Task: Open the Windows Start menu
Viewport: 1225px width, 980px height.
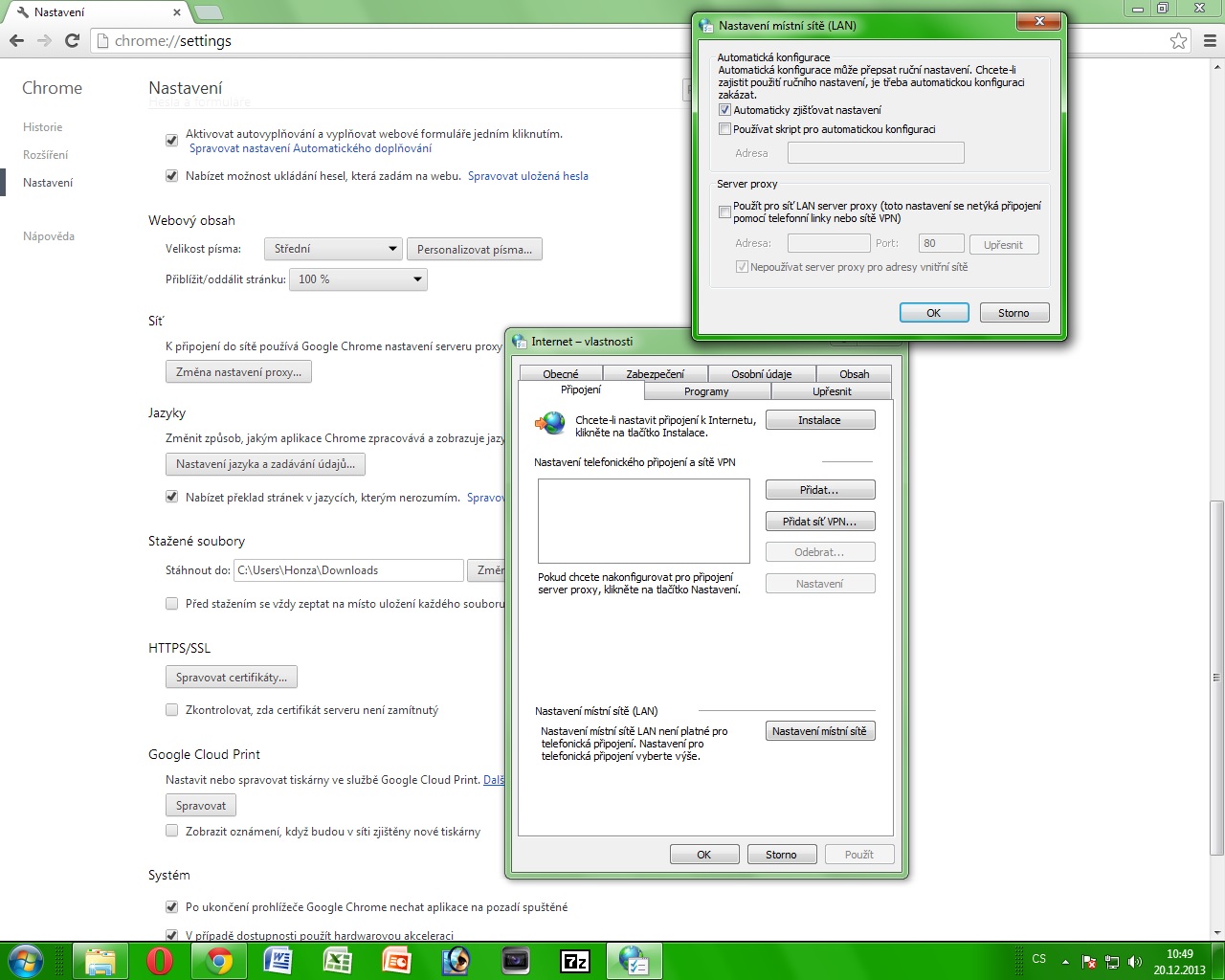Action: 25,960
